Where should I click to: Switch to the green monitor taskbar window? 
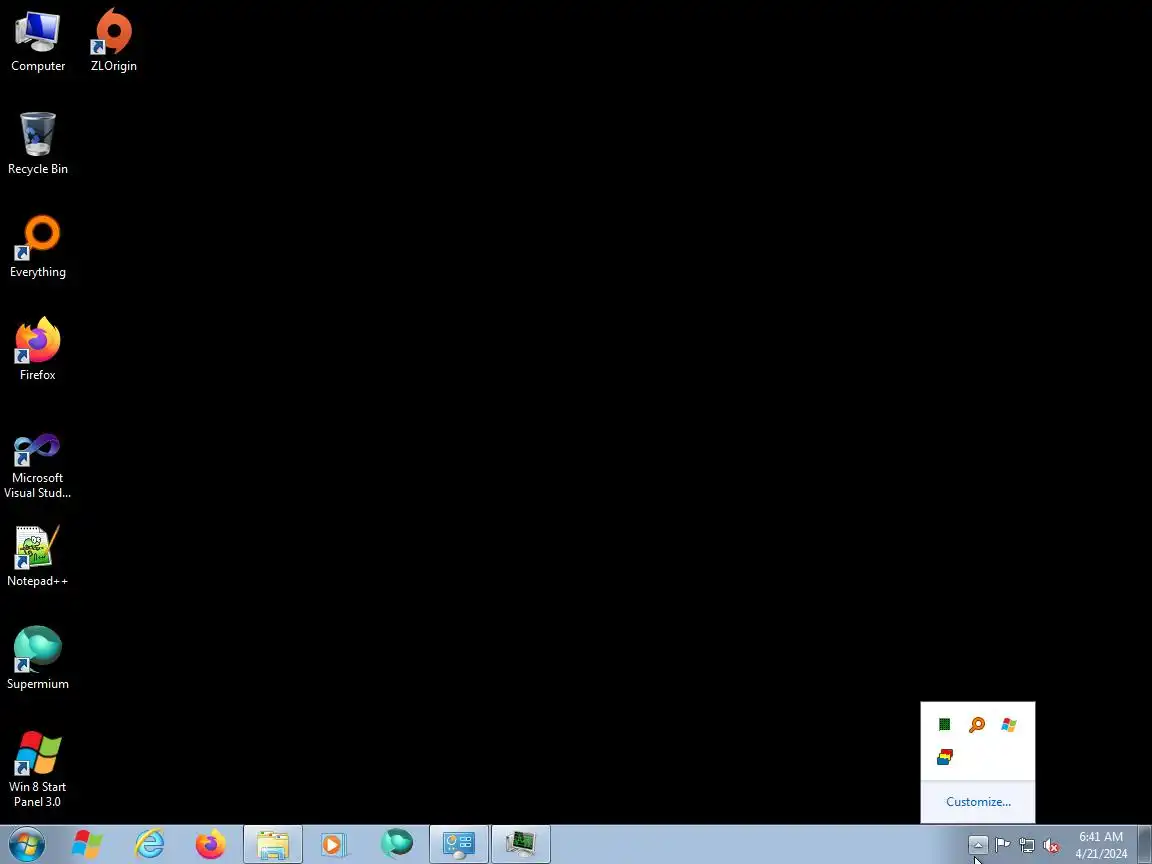(x=521, y=844)
